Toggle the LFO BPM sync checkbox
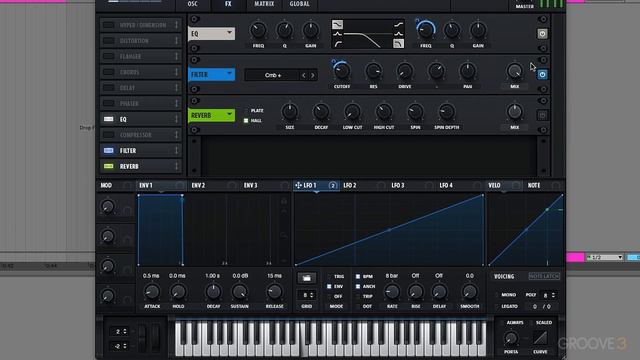The height and width of the screenshot is (360, 640). click(x=358, y=276)
